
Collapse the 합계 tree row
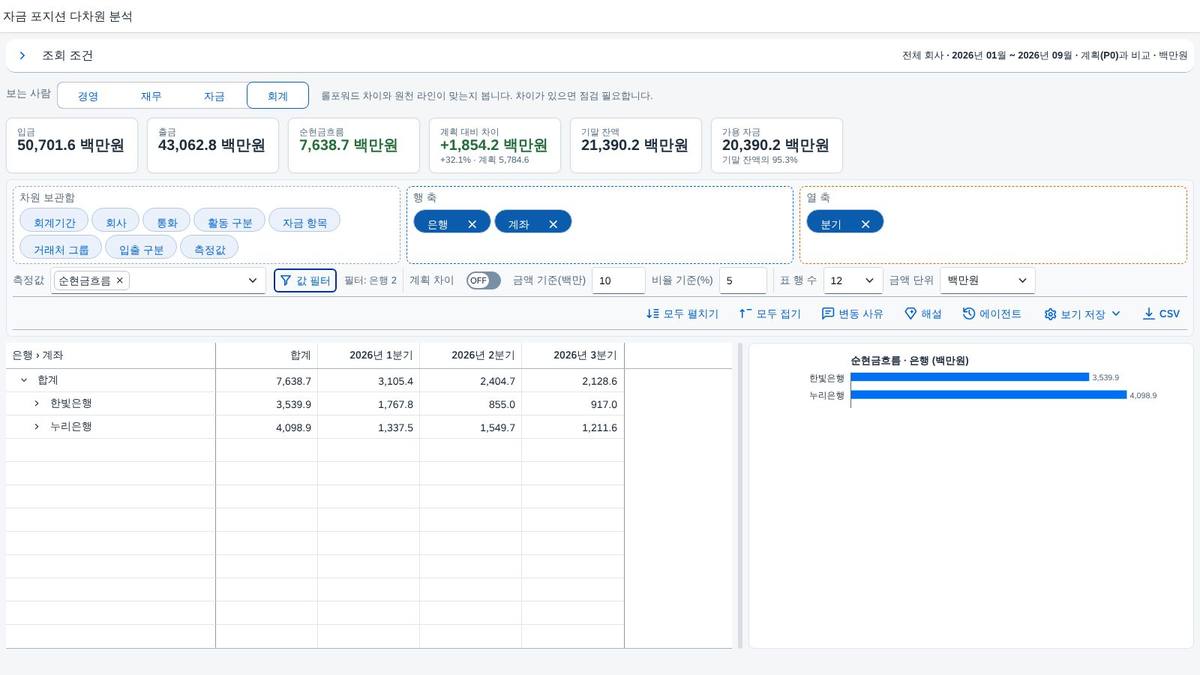(x=24, y=380)
